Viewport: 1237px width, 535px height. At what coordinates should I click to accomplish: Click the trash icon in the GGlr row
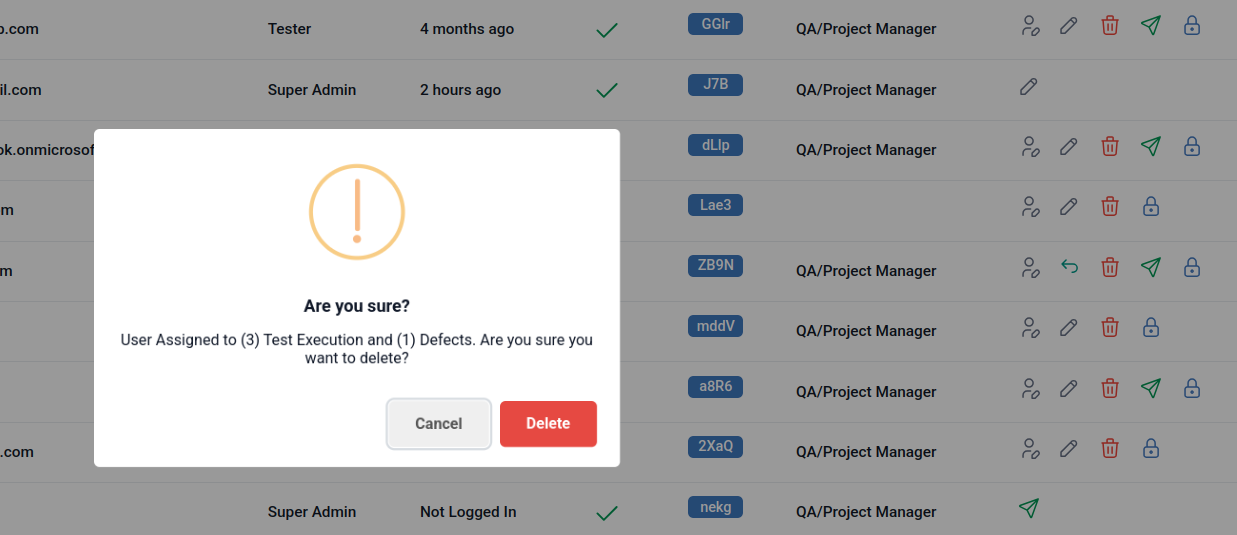(1110, 26)
